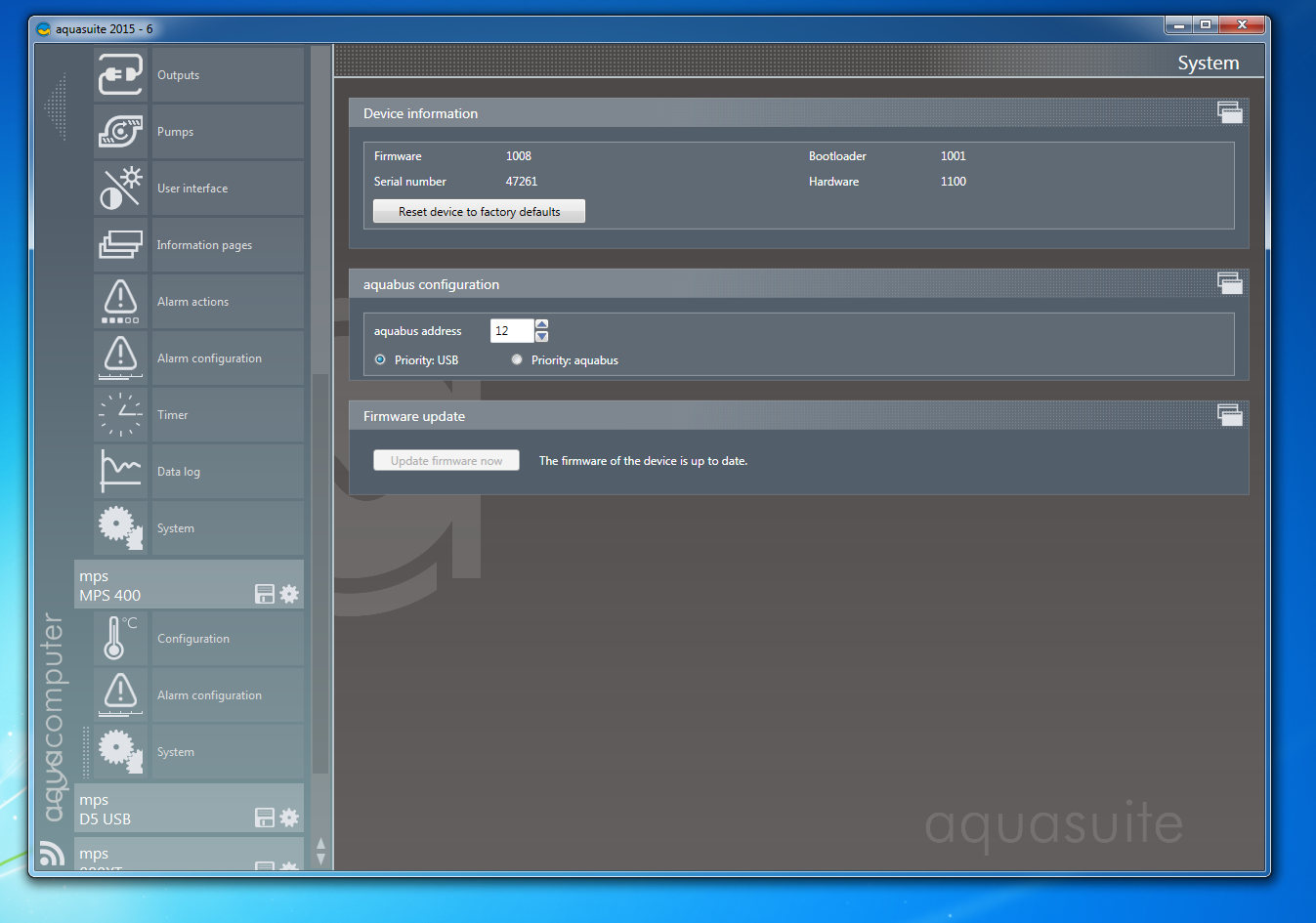Click the Information pages icon
The height and width of the screenshot is (923, 1316).
pos(120,245)
